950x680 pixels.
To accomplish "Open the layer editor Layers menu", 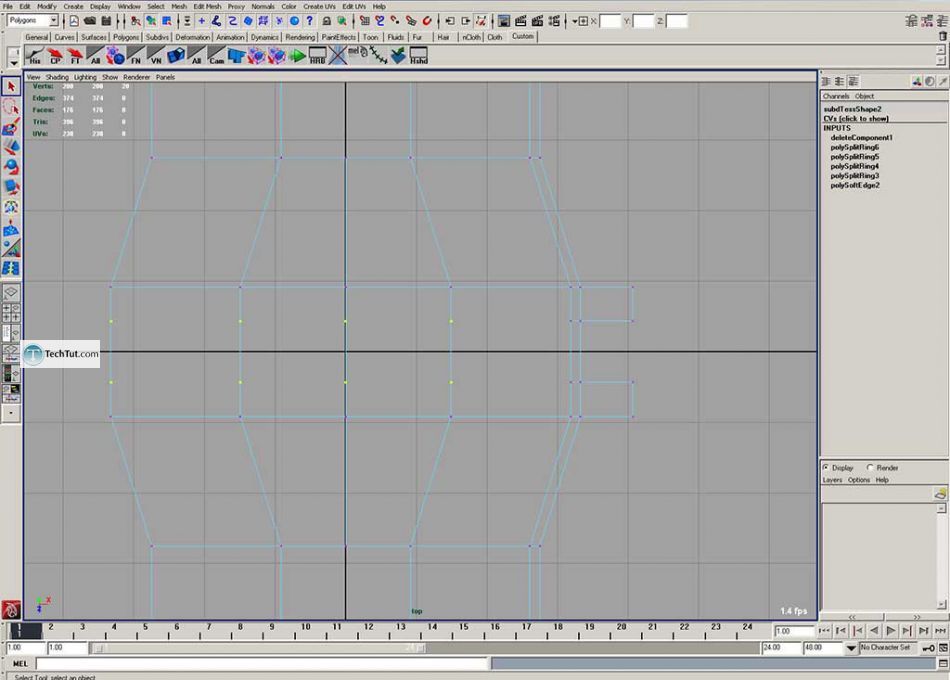I will pyautogui.click(x=832, y=480).
